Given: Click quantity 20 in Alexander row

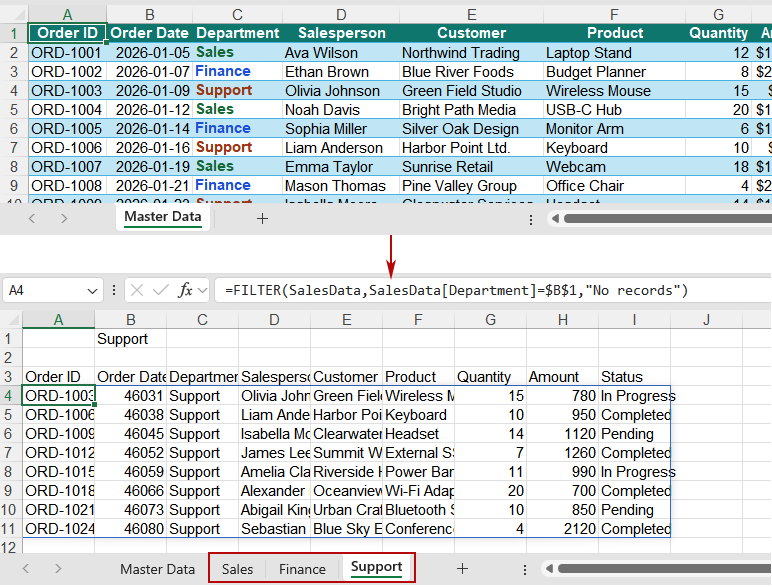Looking at the screenshot, I should click(x=490, y=491).
